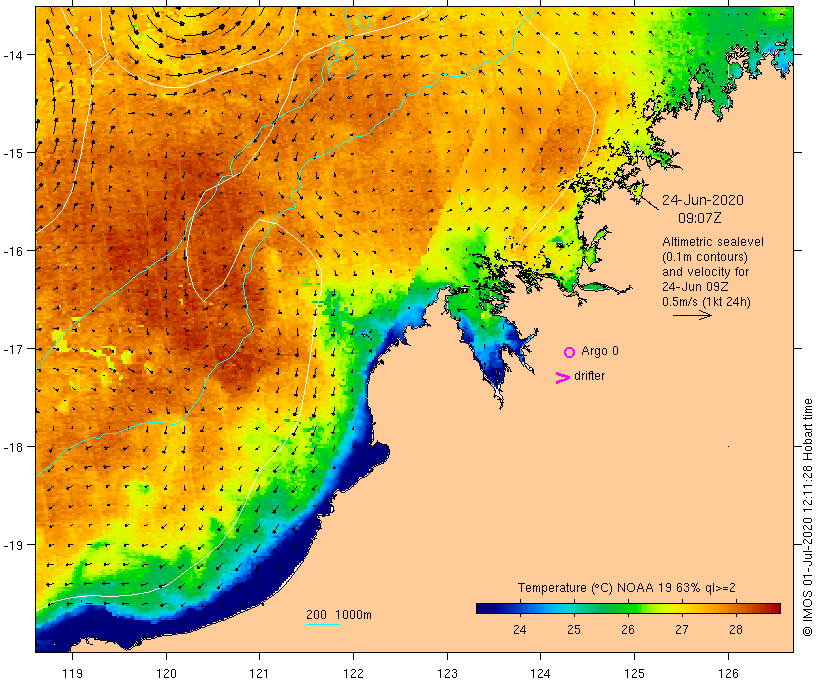820x680 pixels.
Task: Click the '124' longitude axis label
Action: (540, 673)
